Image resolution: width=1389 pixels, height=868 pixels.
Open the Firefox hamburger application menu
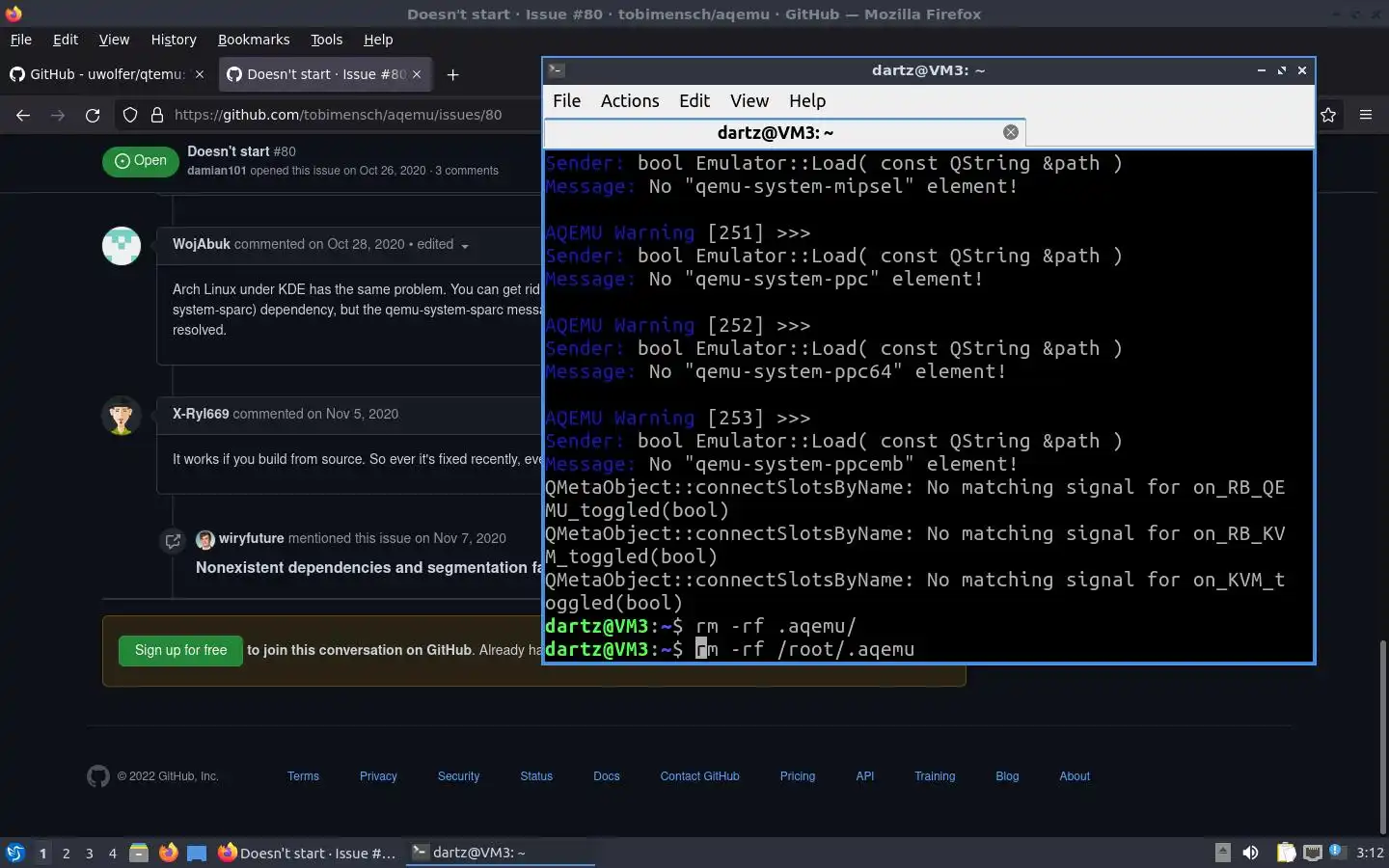(x=1366, y=115)
